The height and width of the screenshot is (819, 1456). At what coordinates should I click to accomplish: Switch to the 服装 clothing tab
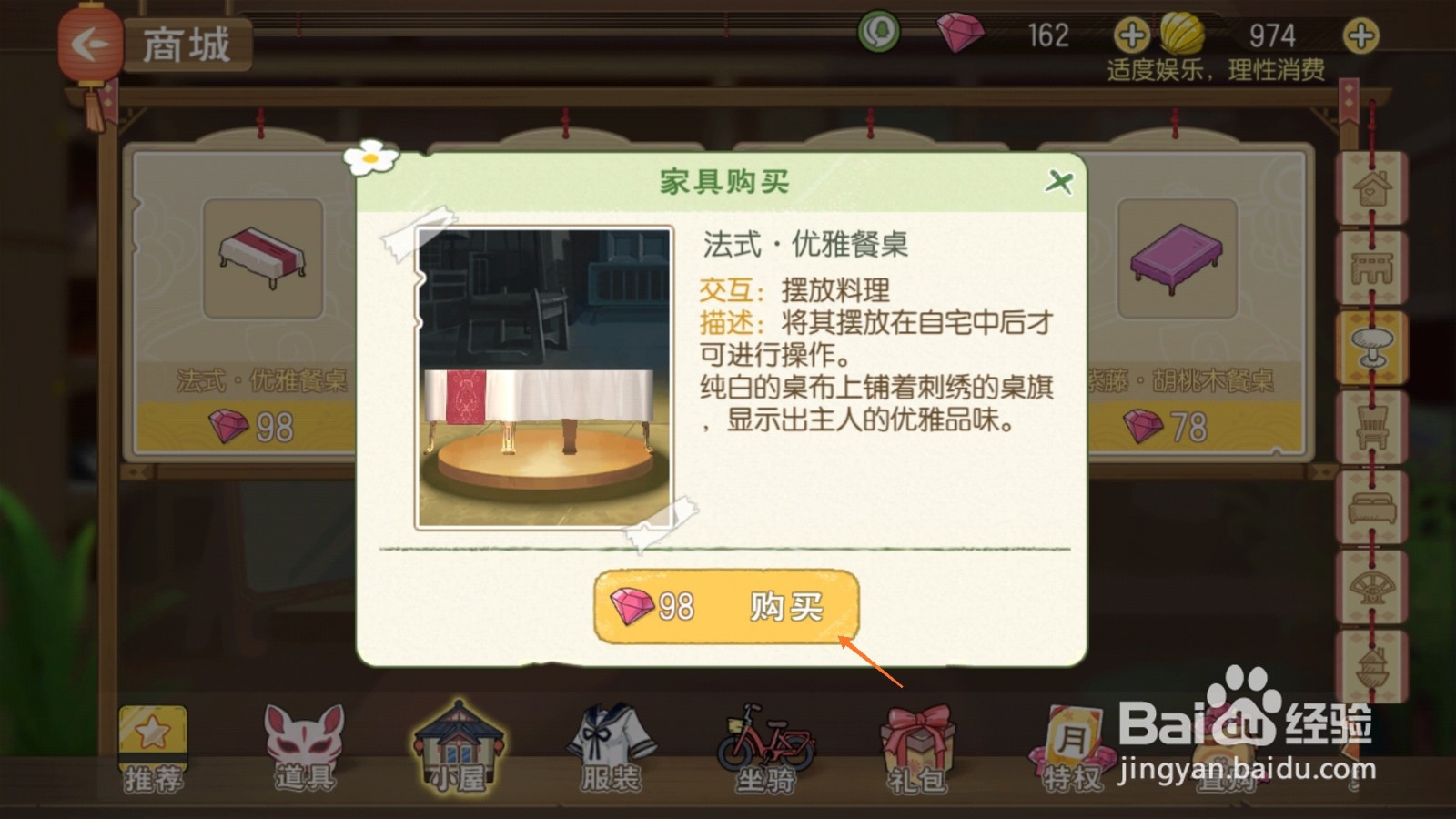(612, 749)
